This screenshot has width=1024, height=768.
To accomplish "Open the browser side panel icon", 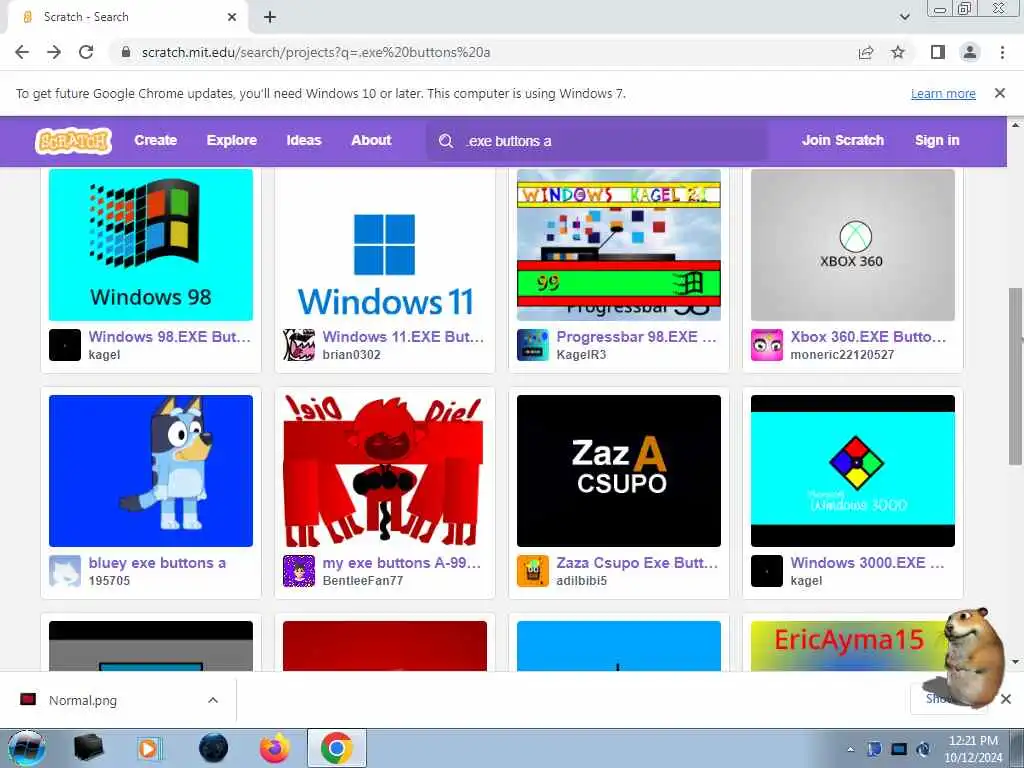I will tap(938, 52).
